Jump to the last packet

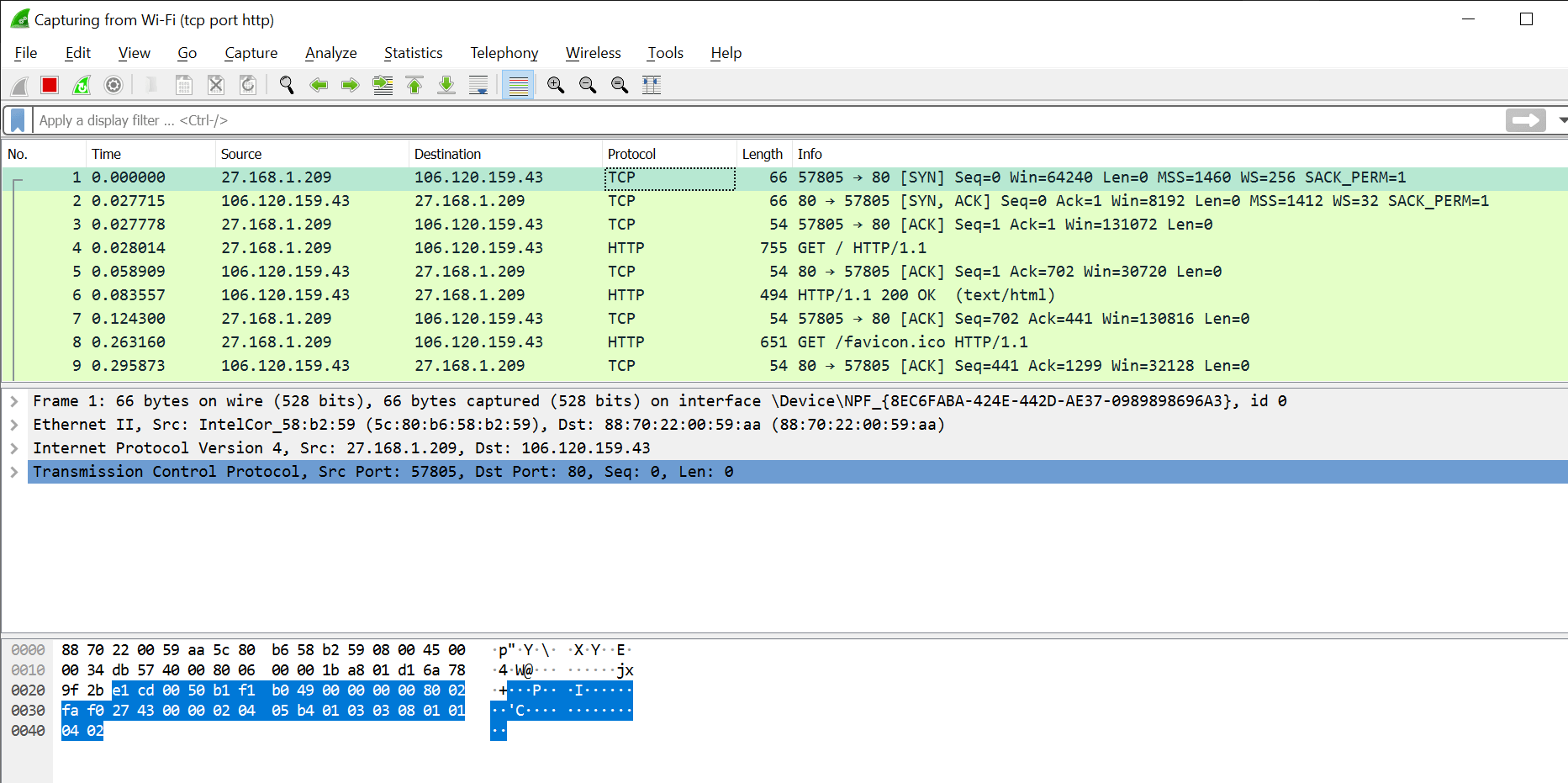446,85
